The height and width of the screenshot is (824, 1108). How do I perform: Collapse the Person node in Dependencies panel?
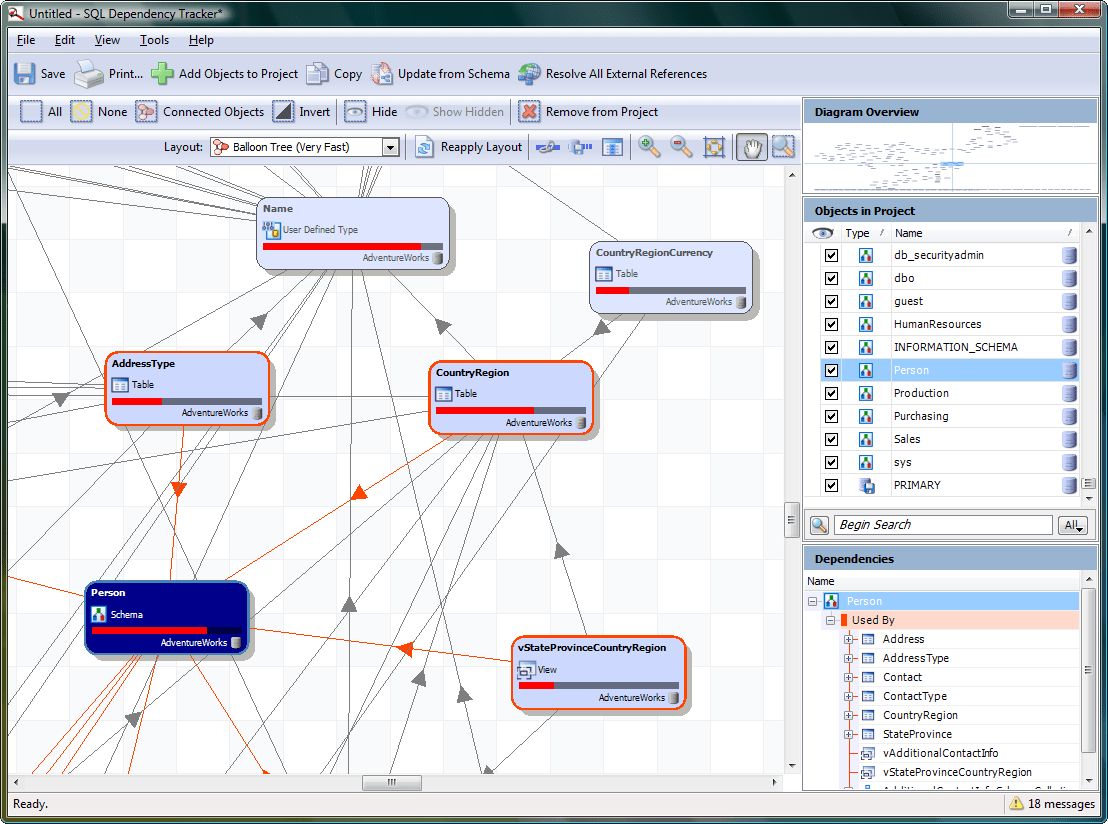(x=813, y=600)
